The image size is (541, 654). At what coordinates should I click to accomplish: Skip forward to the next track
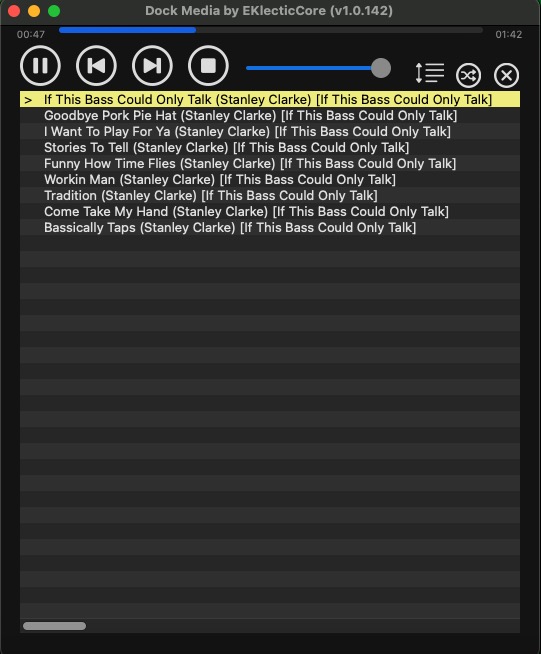click(152, 66)
